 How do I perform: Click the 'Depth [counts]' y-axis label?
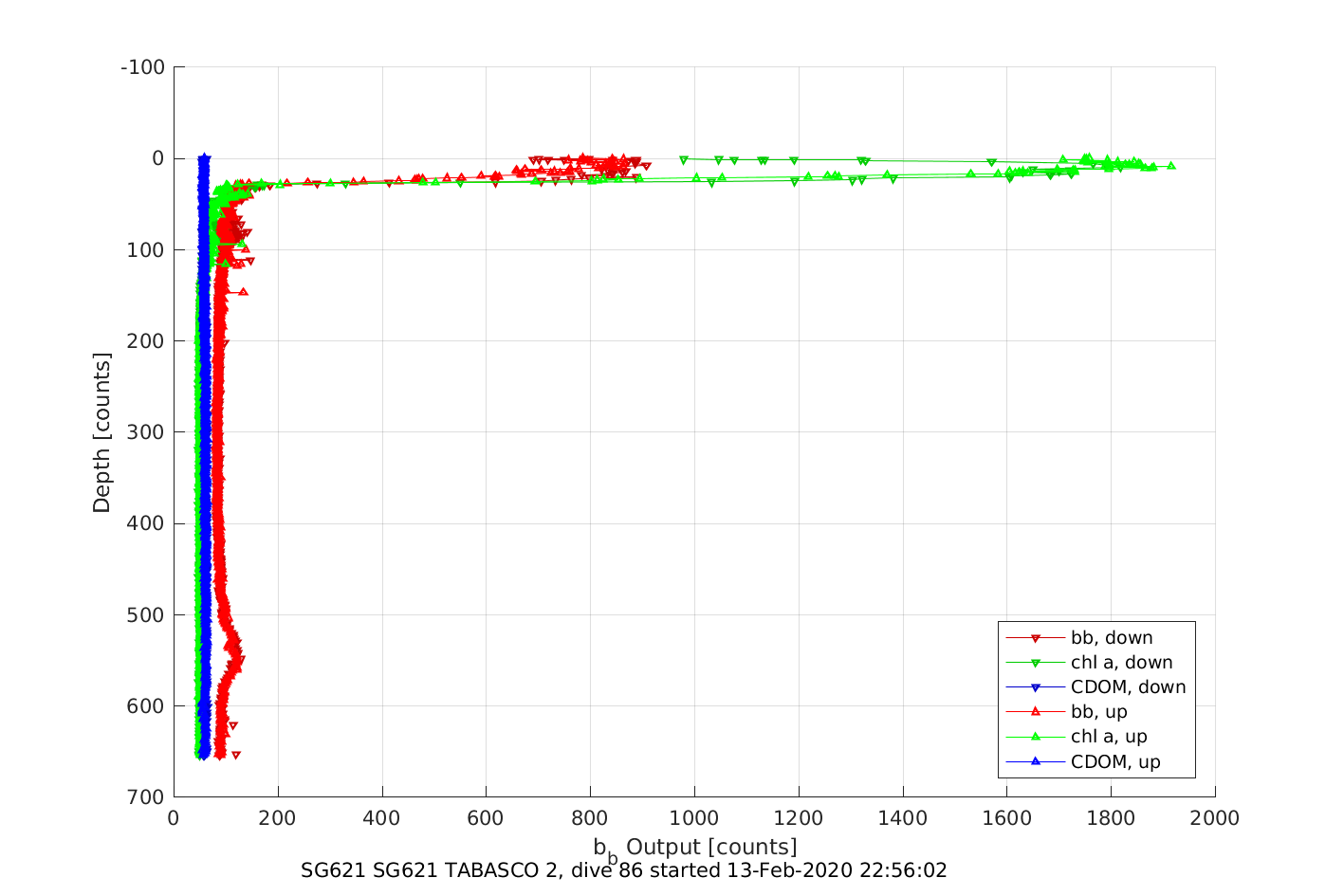point(101,432)
